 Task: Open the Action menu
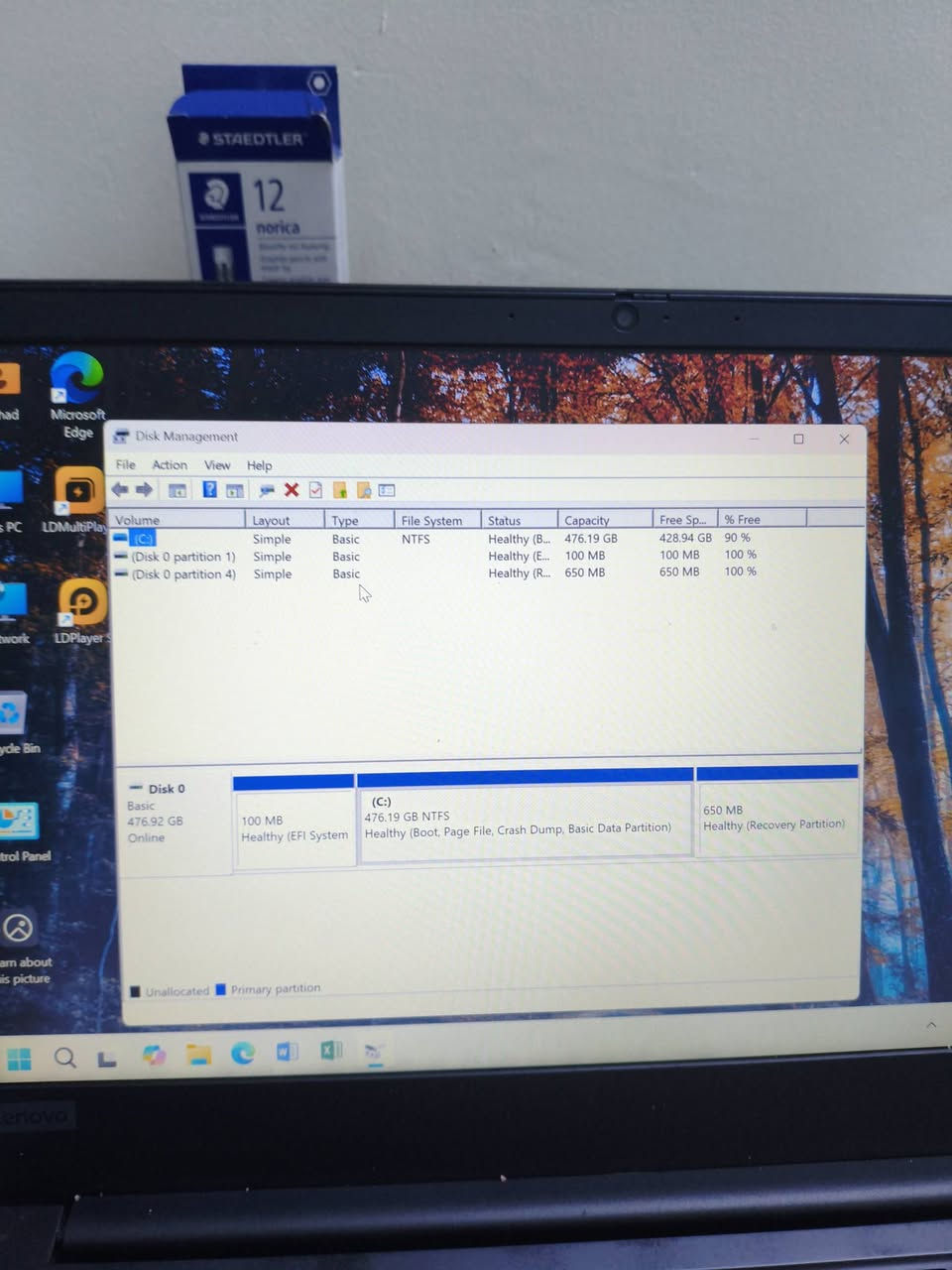[170, 464]
